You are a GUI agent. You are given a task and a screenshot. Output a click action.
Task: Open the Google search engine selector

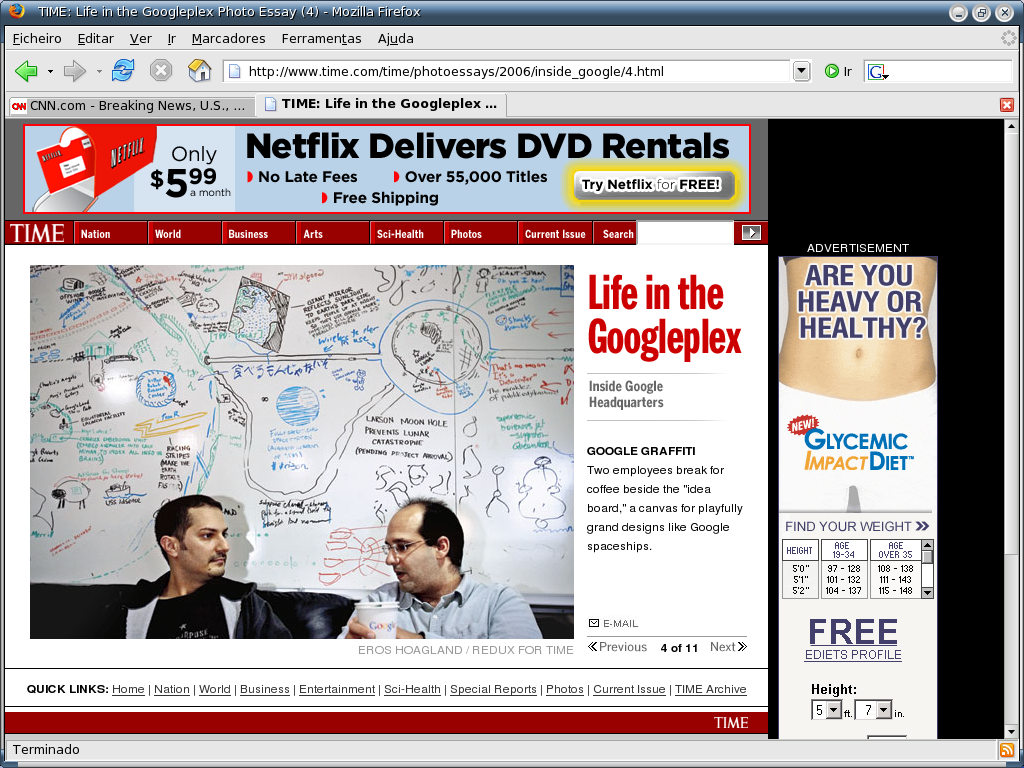877,71
